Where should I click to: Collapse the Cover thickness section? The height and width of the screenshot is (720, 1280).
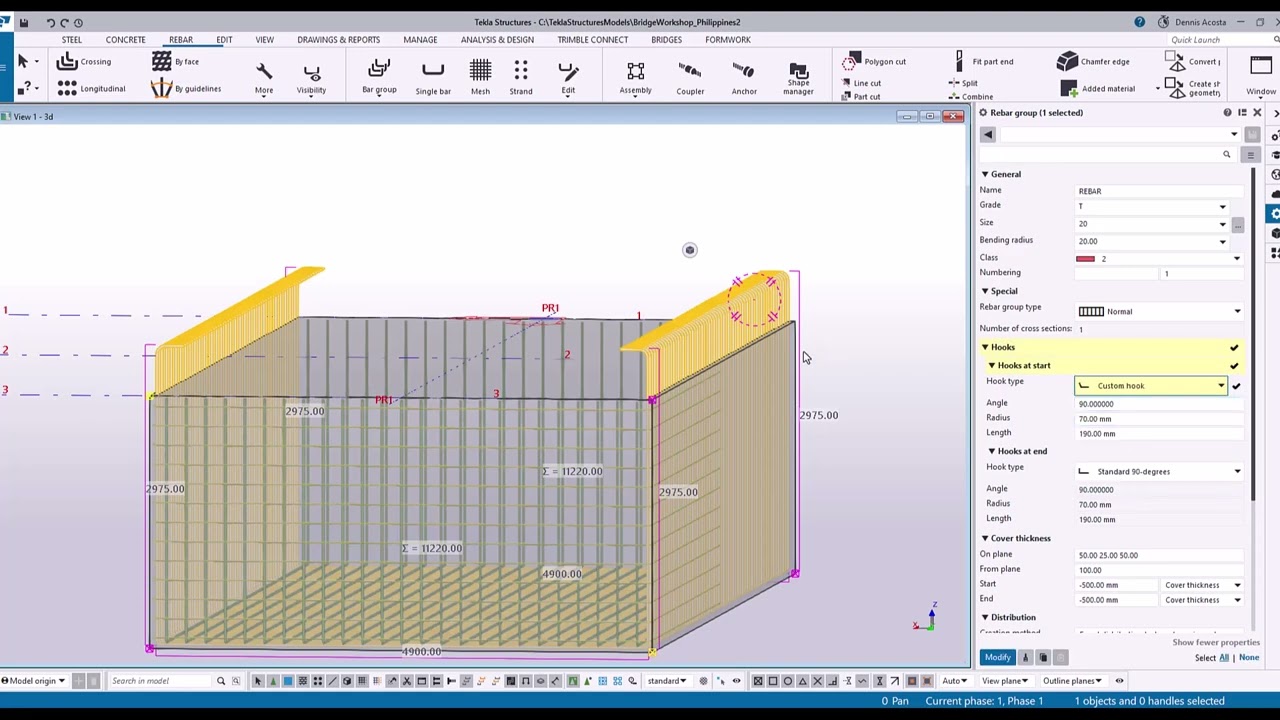point(985,539)
